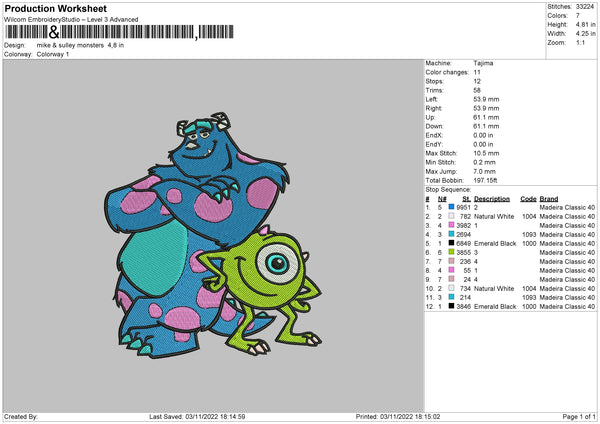The image size is (600, 424).
Task: Click the barcode under the worksheet title
Action: 119,32
